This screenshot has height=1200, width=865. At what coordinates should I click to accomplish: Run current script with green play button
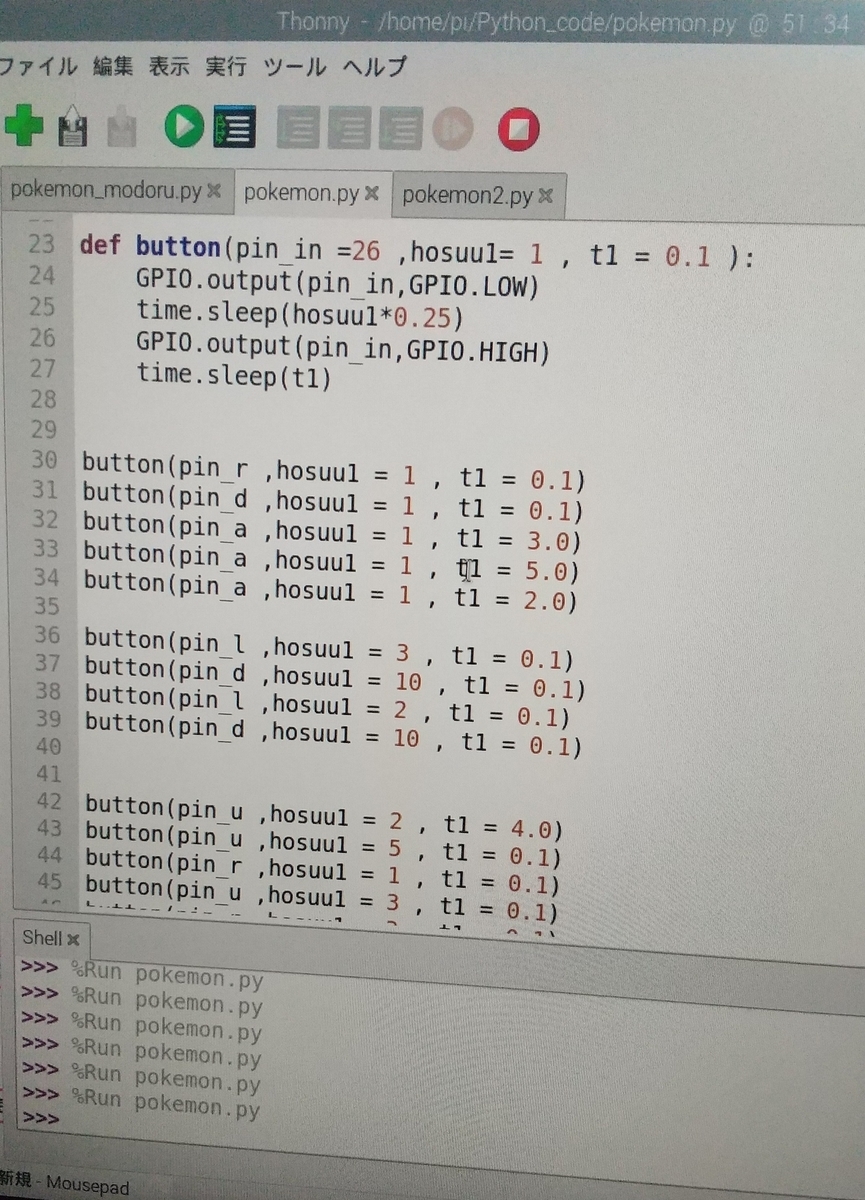pos(184,128)
